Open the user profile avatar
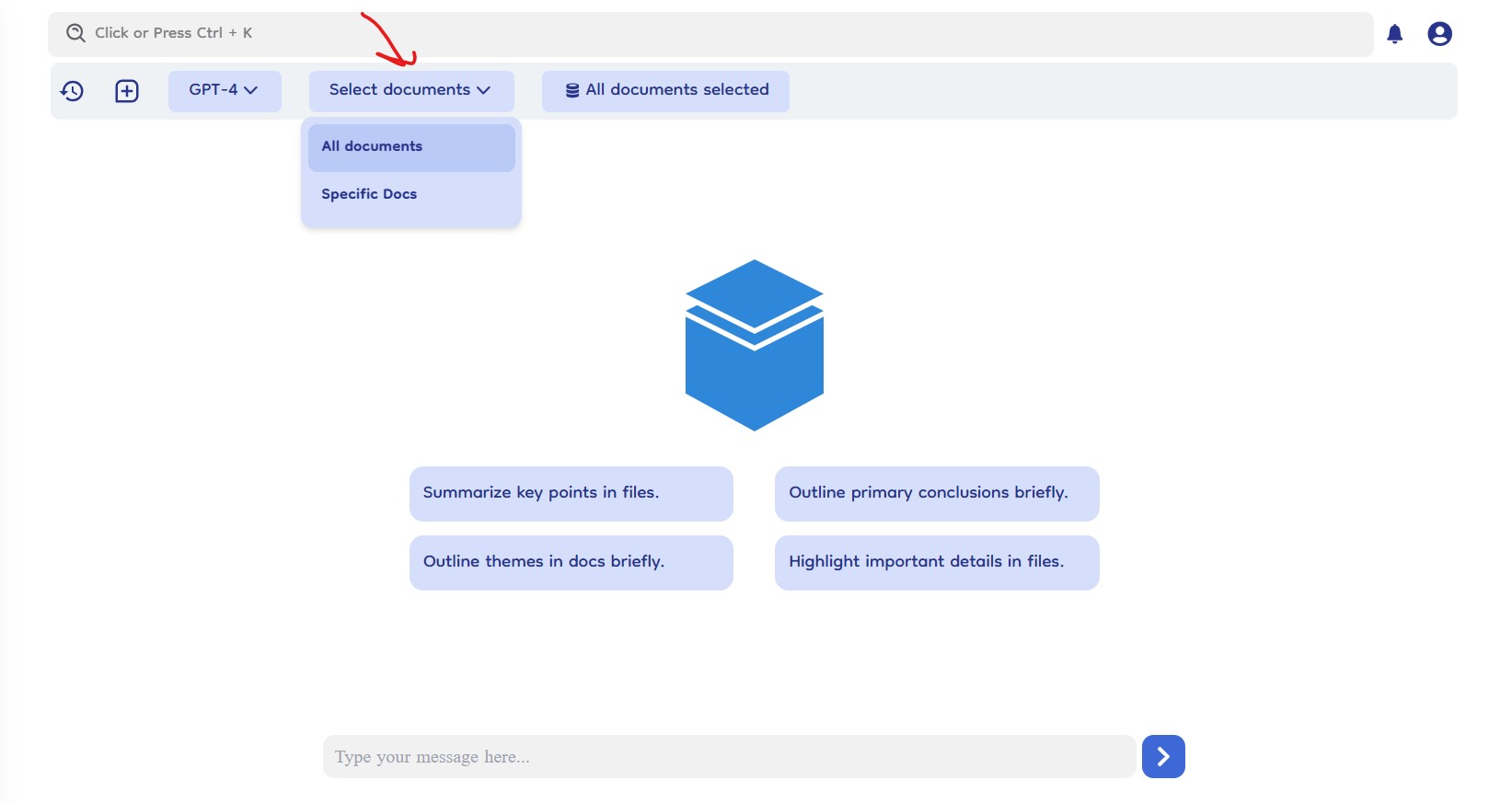Image resolution: width=1512 pixels, height=803 pixels. pyautogui.click(x=1439, y=34)
